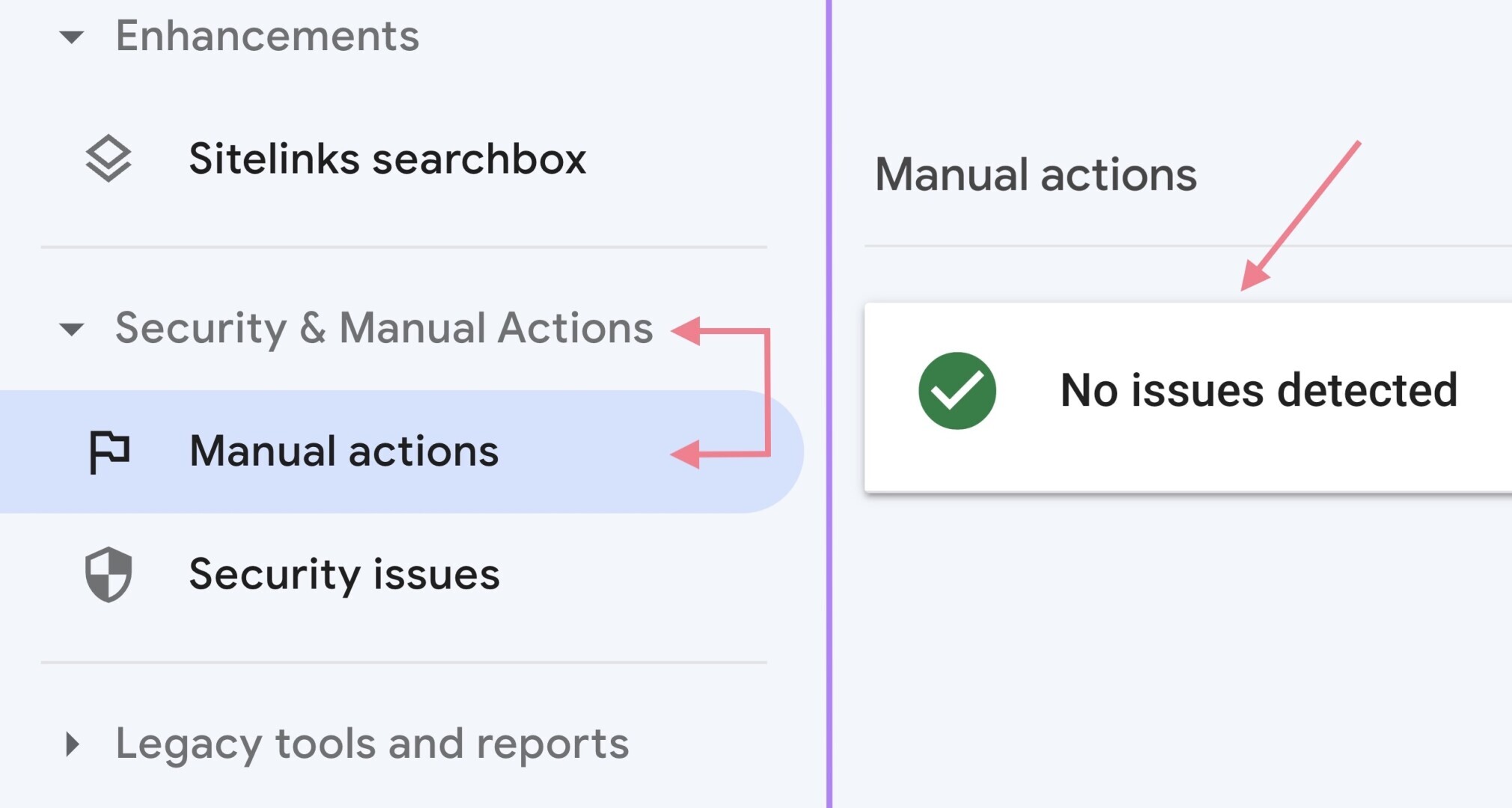Select the highlighted Manual actions sidebar item

(x=343, y=451)
